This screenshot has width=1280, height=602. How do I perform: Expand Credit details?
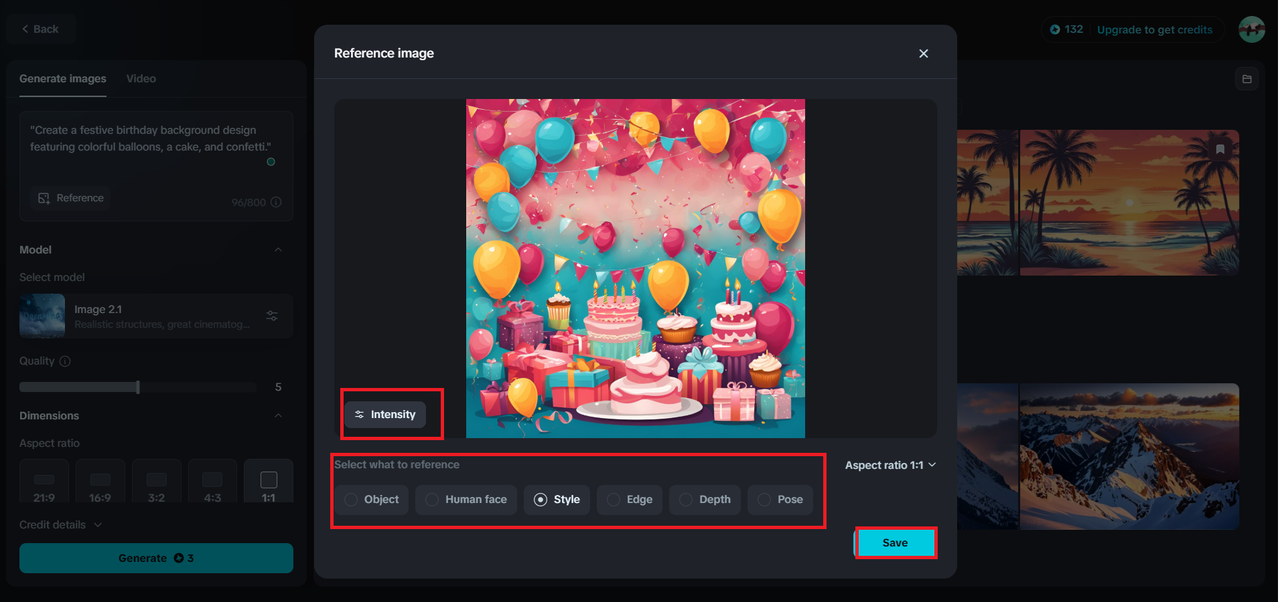click(x=61, y=525)
